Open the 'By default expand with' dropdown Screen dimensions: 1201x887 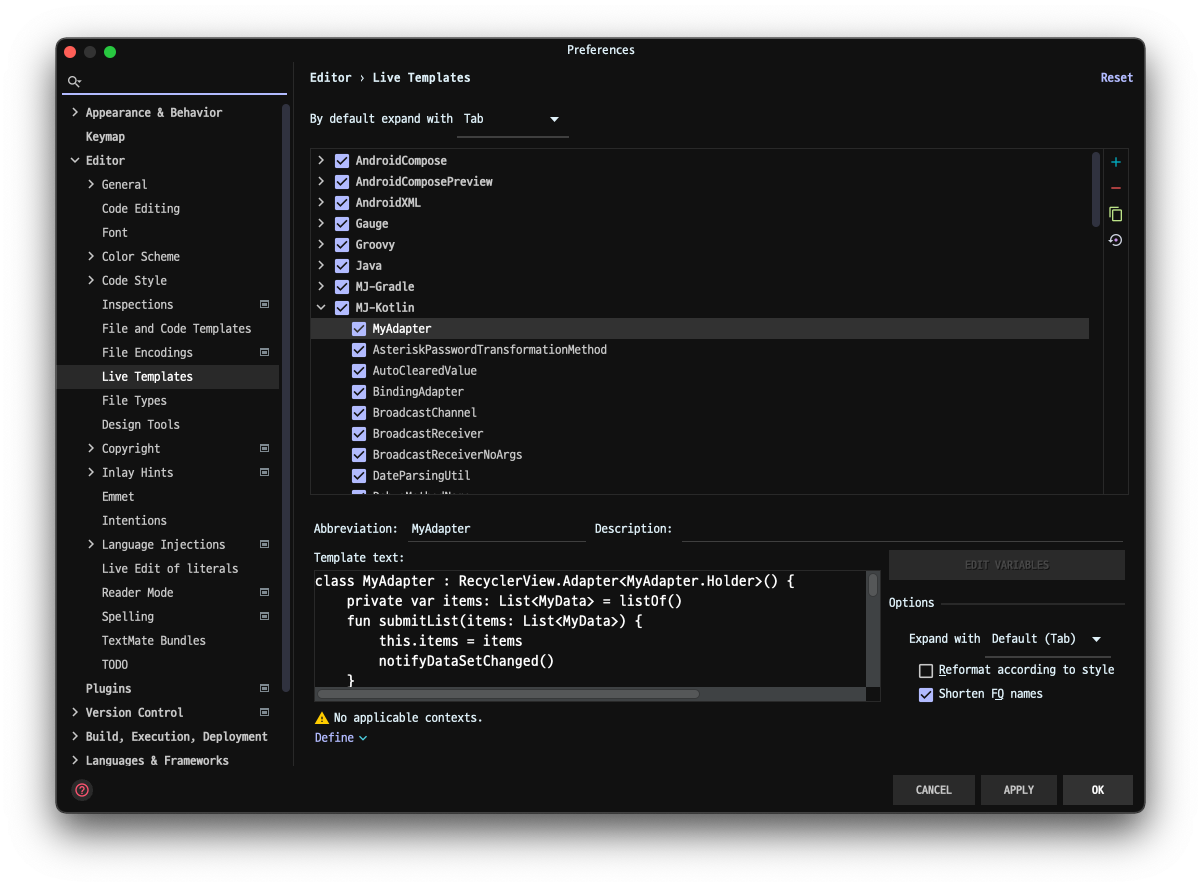coord(555,118)
